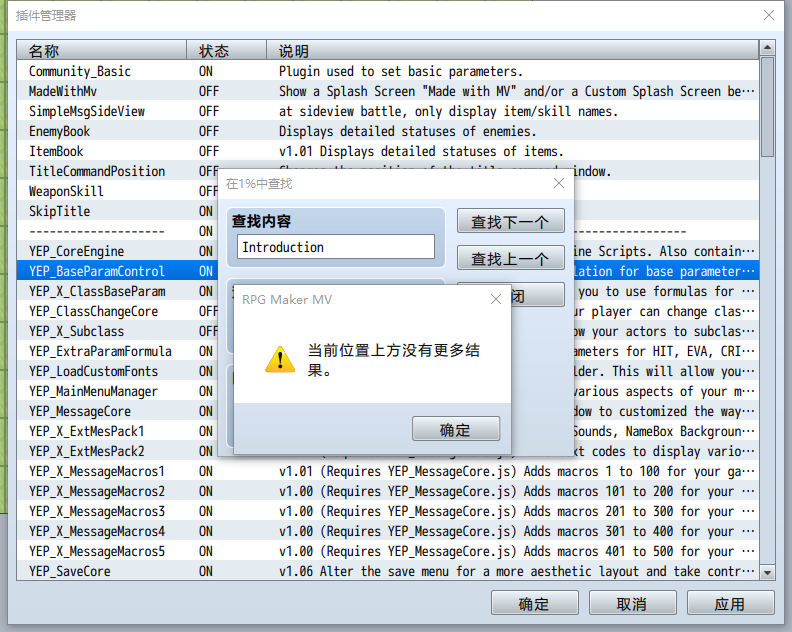The image size is (792, 632).
Task: Click into the Introduction search field
Action: (x=336, y=247)
